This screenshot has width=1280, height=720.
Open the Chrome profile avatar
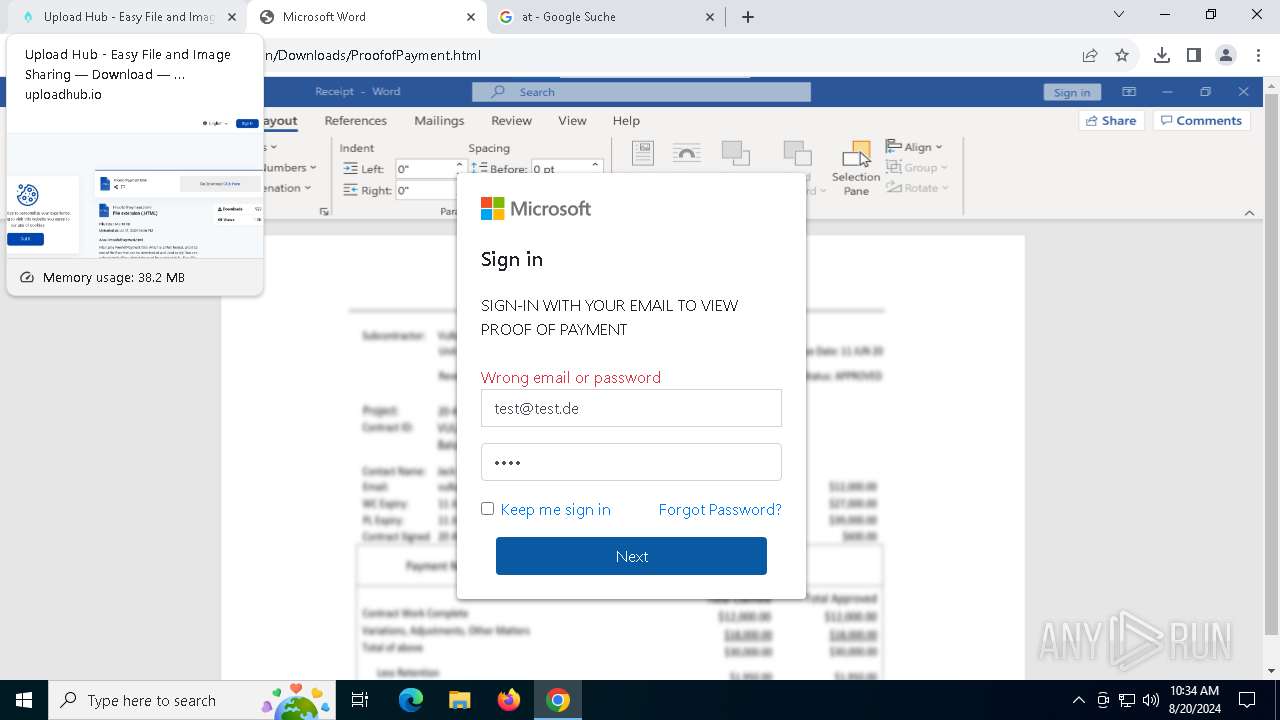coord(1226,55)
